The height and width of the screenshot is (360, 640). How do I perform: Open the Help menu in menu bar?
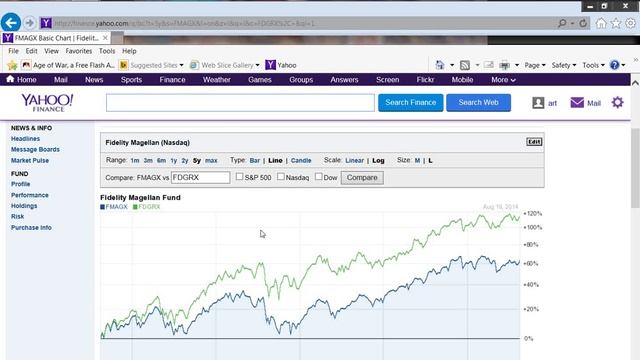129,51
